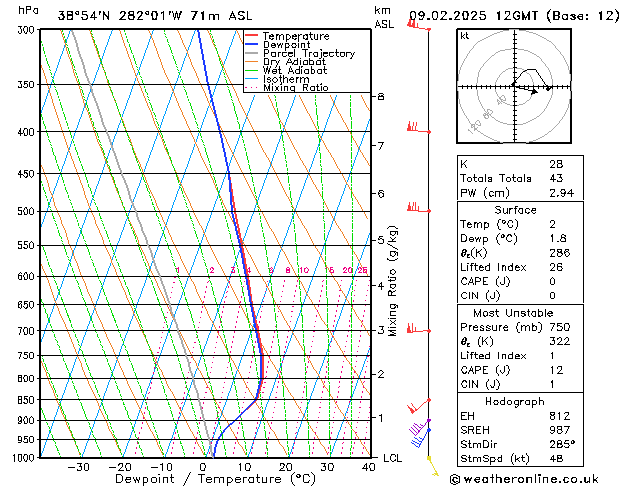
Task: Click the red wind barb at 700 hPa
Action: (419, 328)
